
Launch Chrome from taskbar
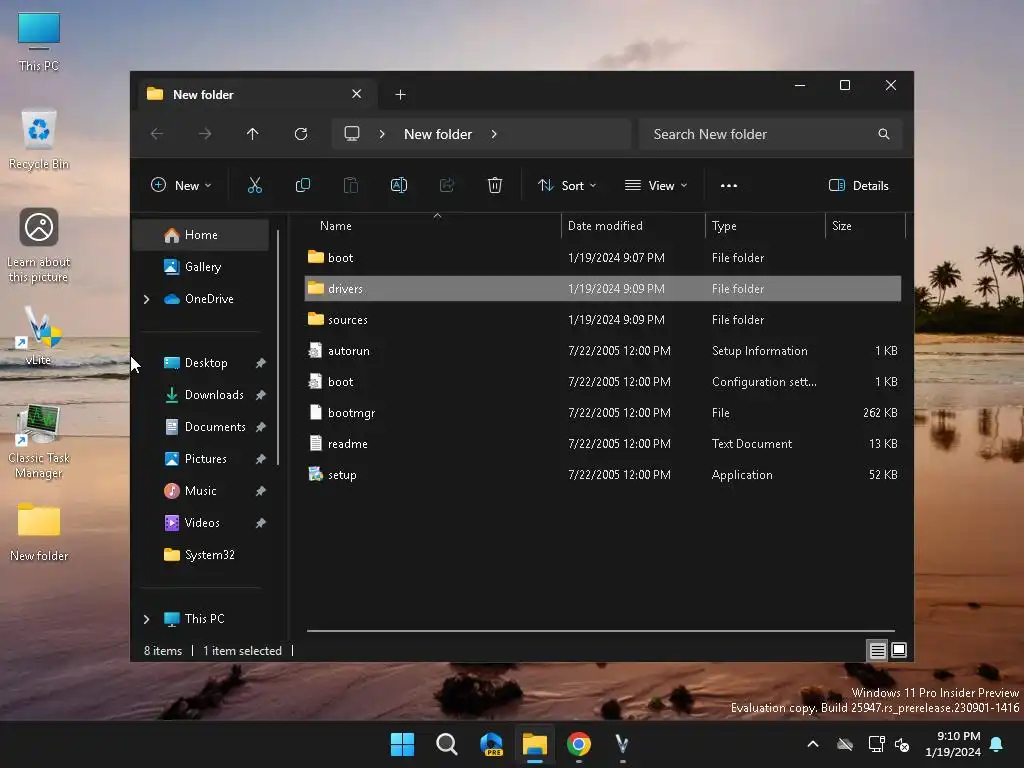pos(579,744)
